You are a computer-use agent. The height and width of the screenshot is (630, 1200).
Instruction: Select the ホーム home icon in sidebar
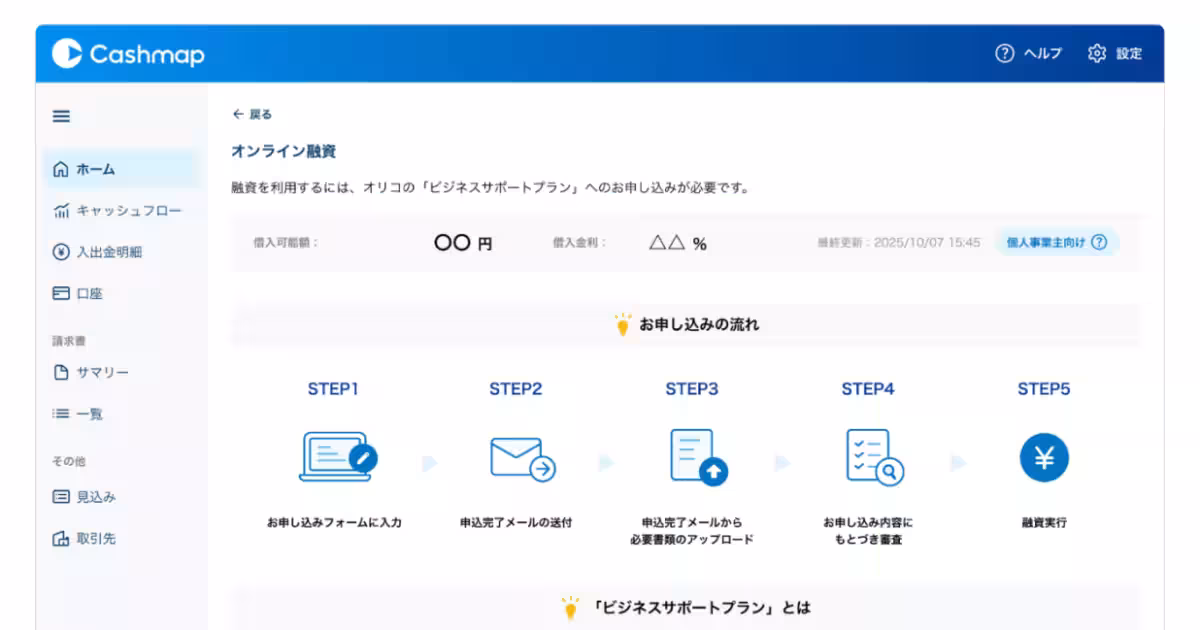click(x=60, y=169)
